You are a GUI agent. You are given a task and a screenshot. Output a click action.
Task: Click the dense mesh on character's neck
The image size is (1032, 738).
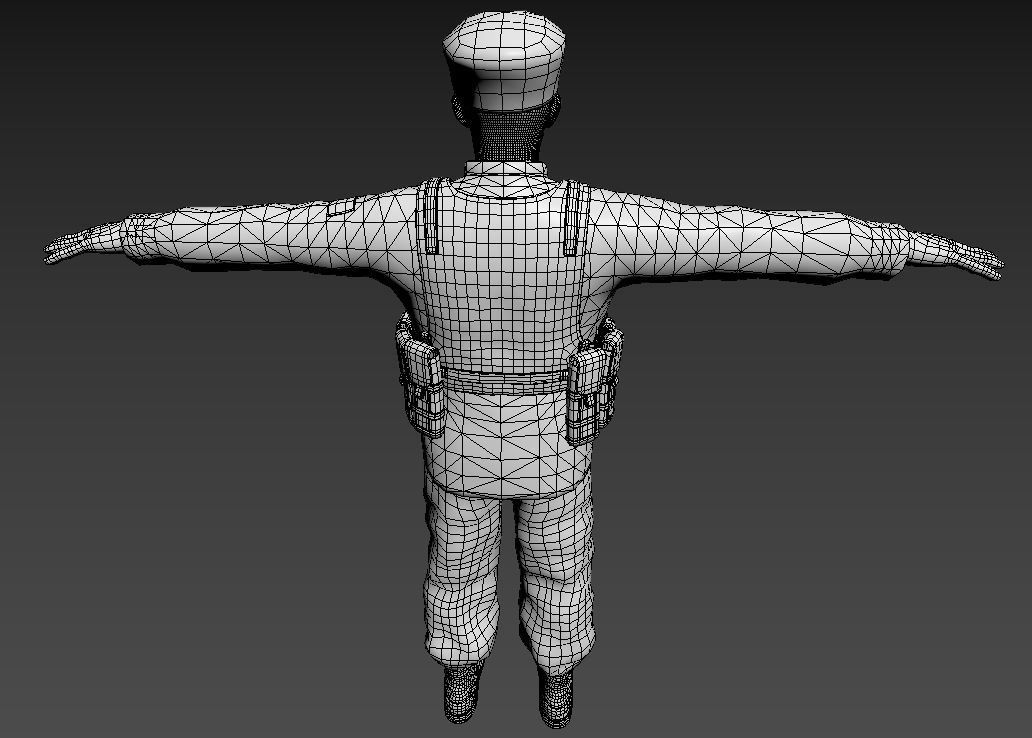point(509,134)
